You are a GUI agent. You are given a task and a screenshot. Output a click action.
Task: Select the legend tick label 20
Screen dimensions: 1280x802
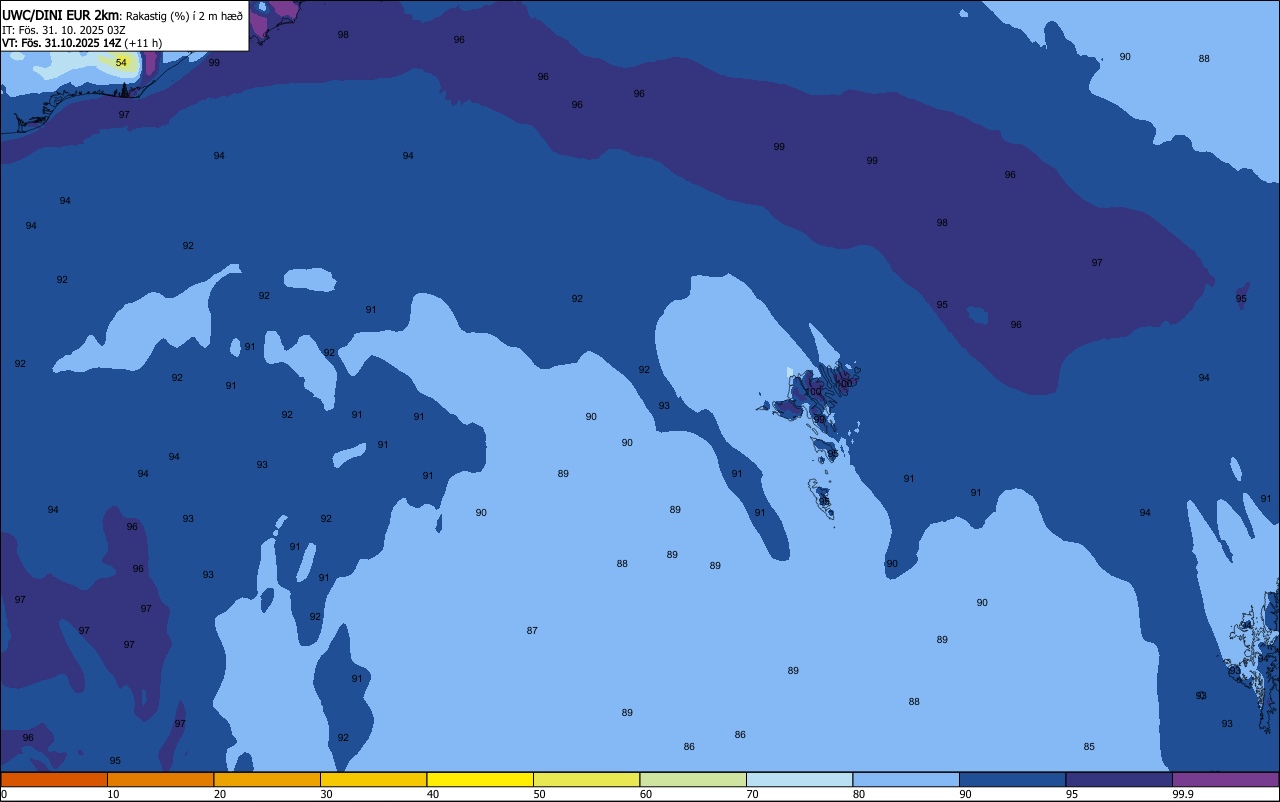click(x=219, y=794)
